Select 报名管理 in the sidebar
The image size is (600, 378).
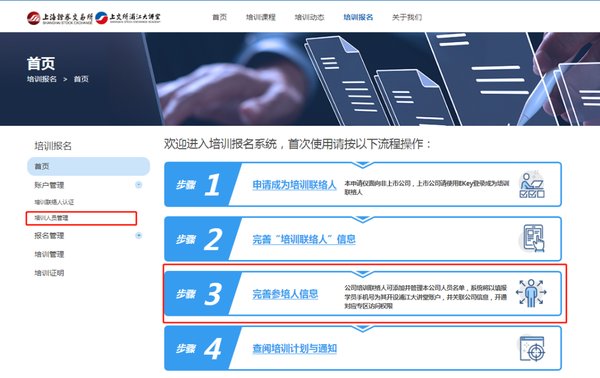pyautogui.click(x=49, y=236)
